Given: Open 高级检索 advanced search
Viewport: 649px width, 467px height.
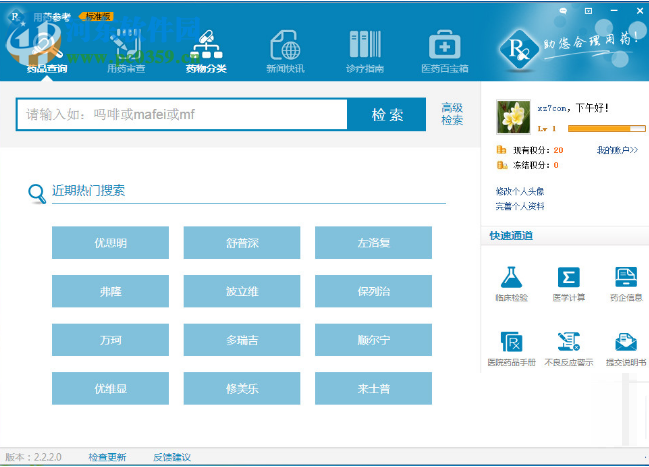Looking at the screenshot, I should point(452,114).
